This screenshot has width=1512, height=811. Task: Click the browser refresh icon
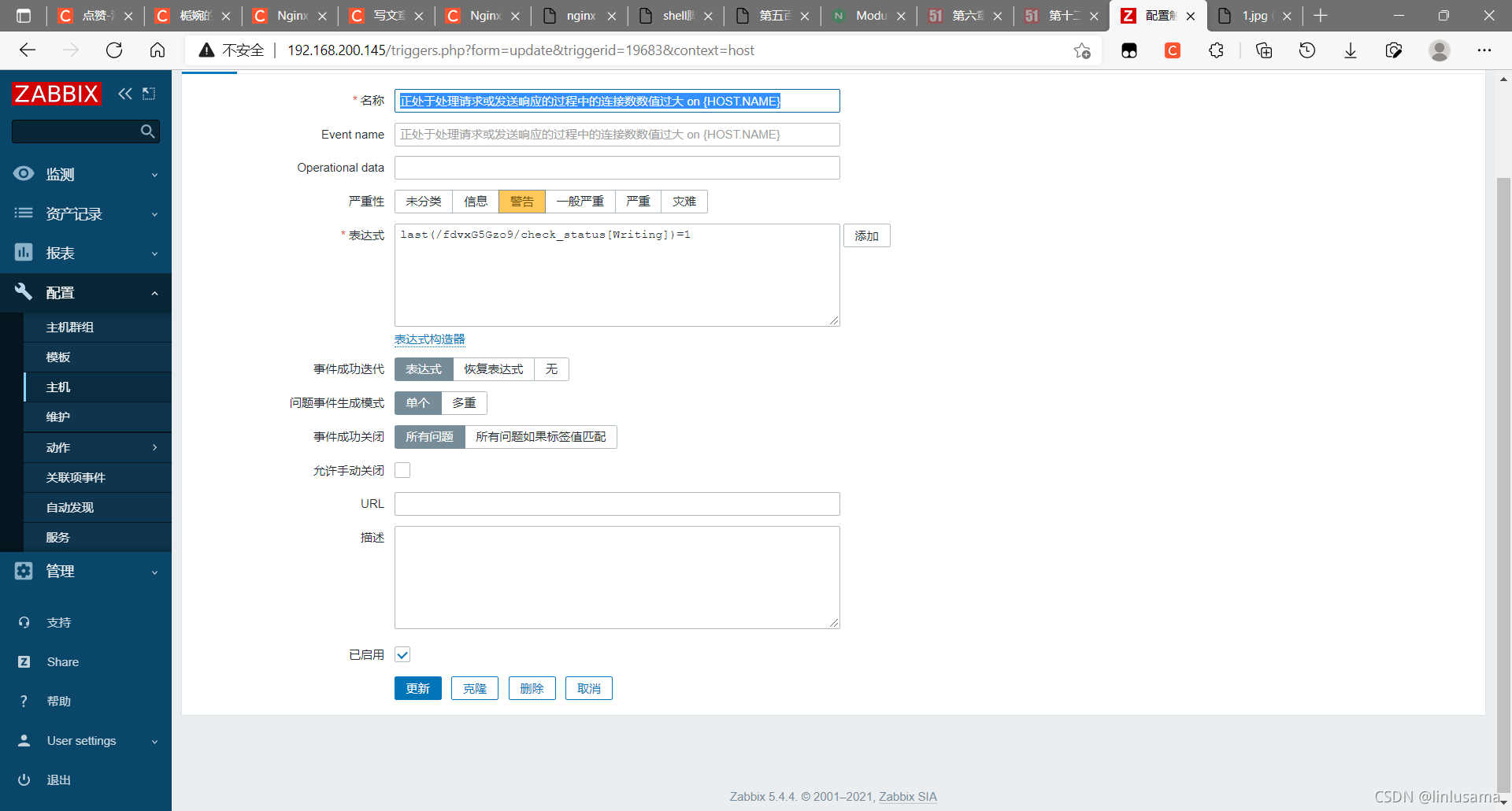click(114, 50)
